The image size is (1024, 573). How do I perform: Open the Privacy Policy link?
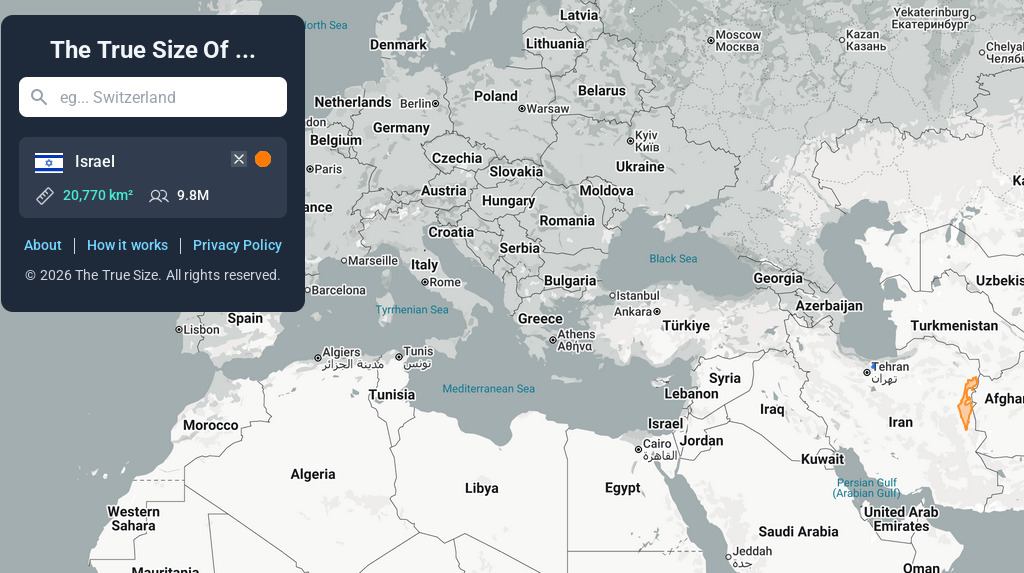[237, 245]
